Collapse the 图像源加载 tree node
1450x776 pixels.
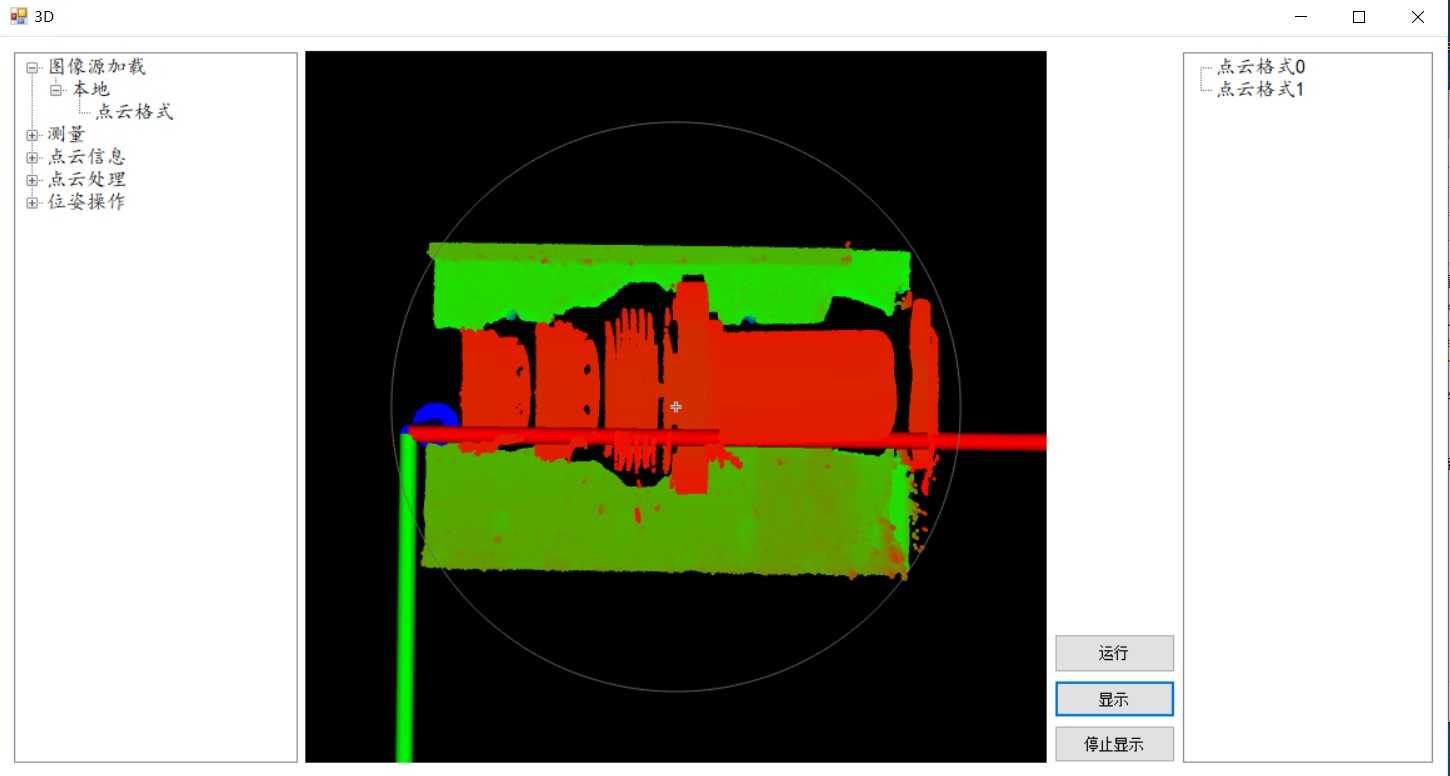[33, 68]
